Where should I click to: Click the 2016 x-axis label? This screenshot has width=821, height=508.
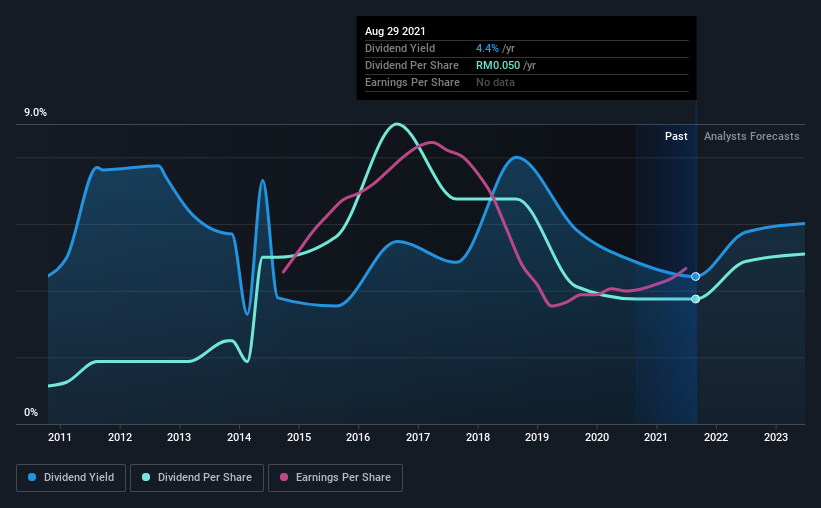[x=358, y=437]
